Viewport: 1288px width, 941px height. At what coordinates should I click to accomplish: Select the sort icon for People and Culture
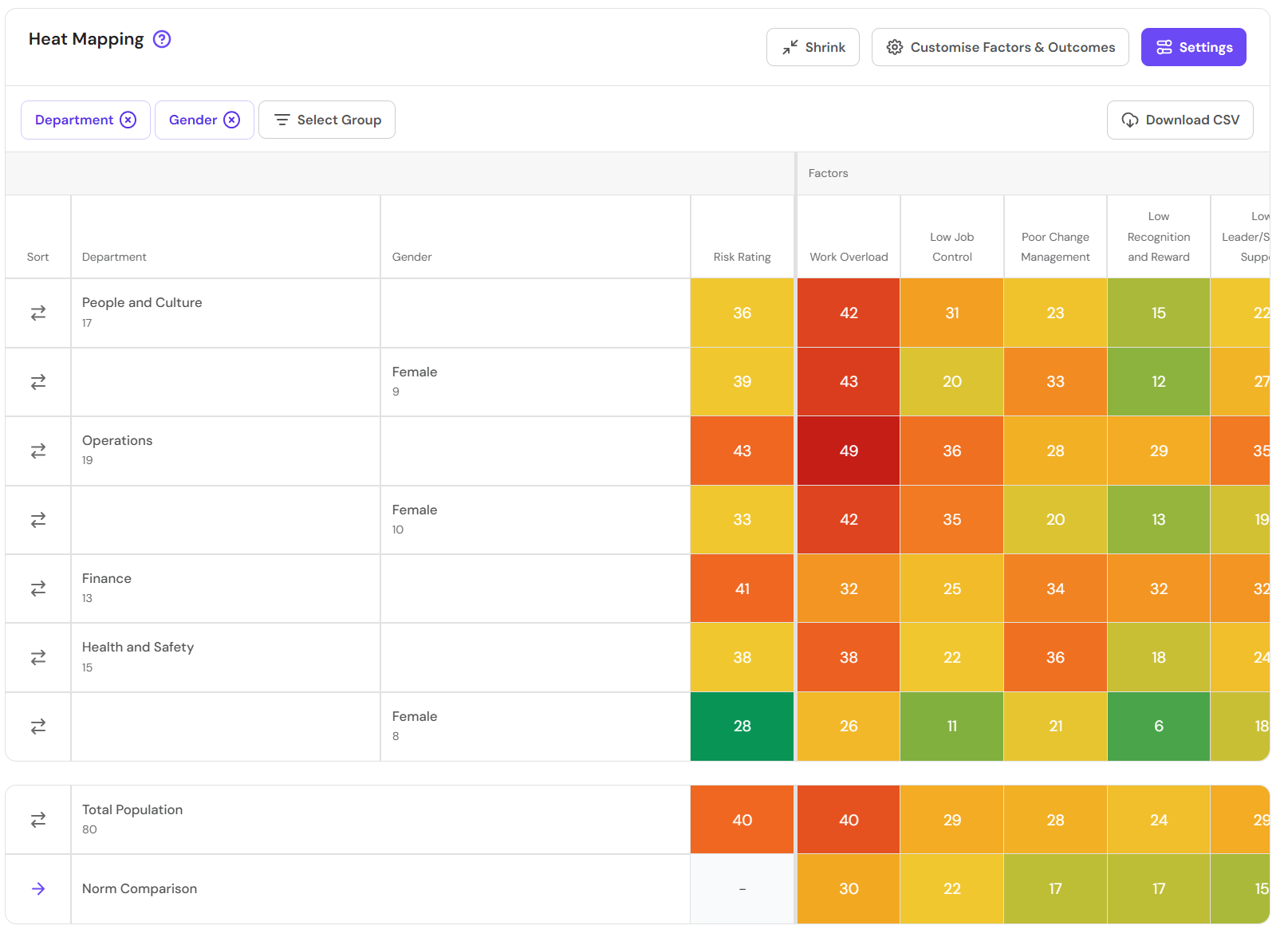coord(37,313)
